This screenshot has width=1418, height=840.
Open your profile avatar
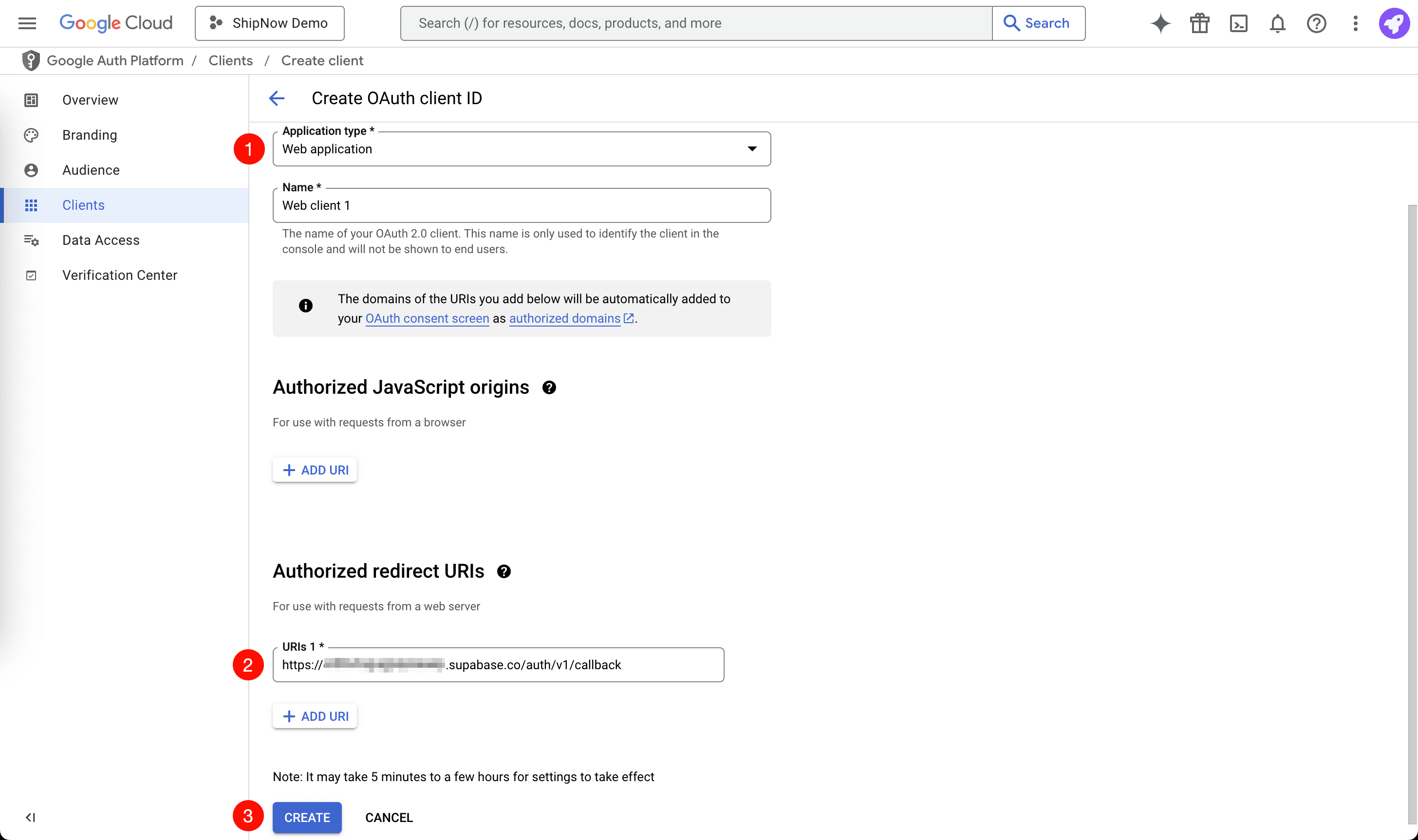(1394, 23)
